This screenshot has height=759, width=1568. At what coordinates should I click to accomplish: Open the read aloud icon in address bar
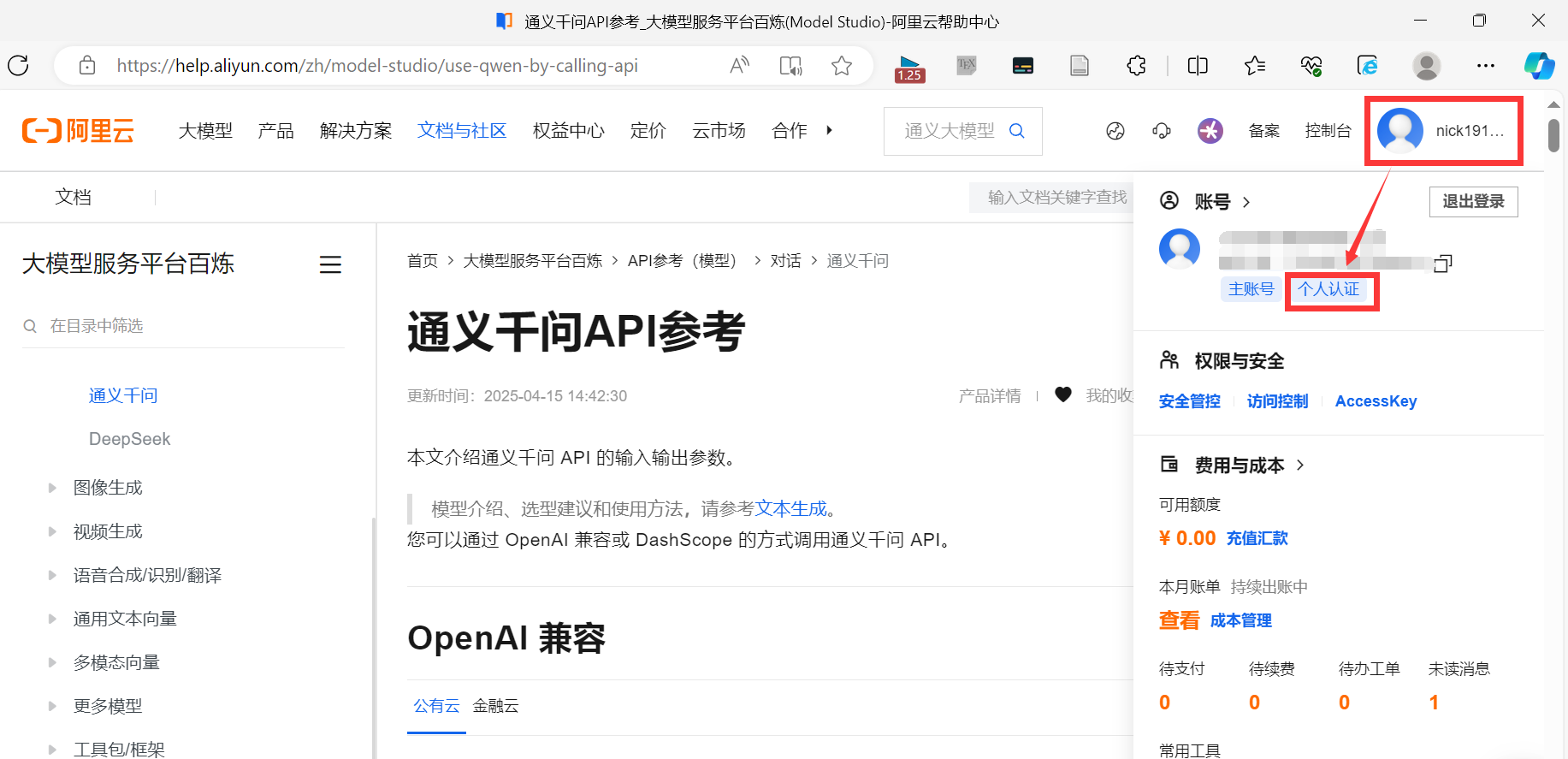739,65
